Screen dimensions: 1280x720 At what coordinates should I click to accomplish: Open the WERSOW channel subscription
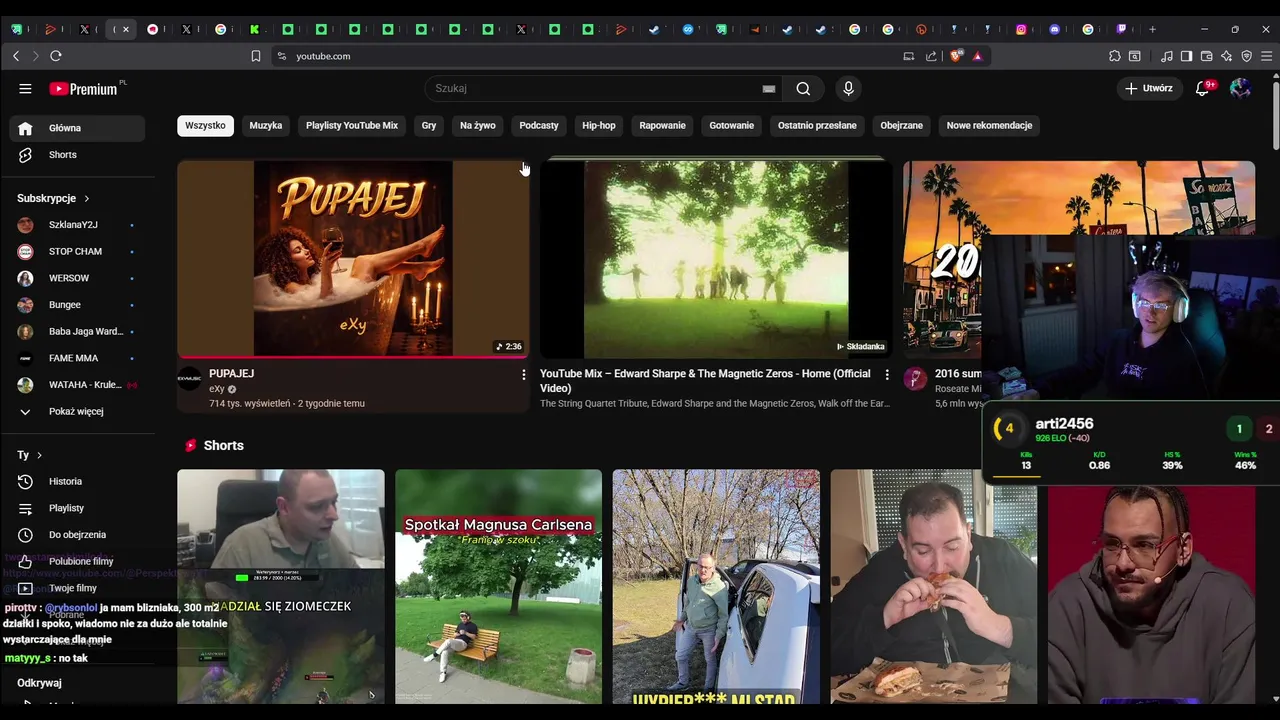point(78,278)
